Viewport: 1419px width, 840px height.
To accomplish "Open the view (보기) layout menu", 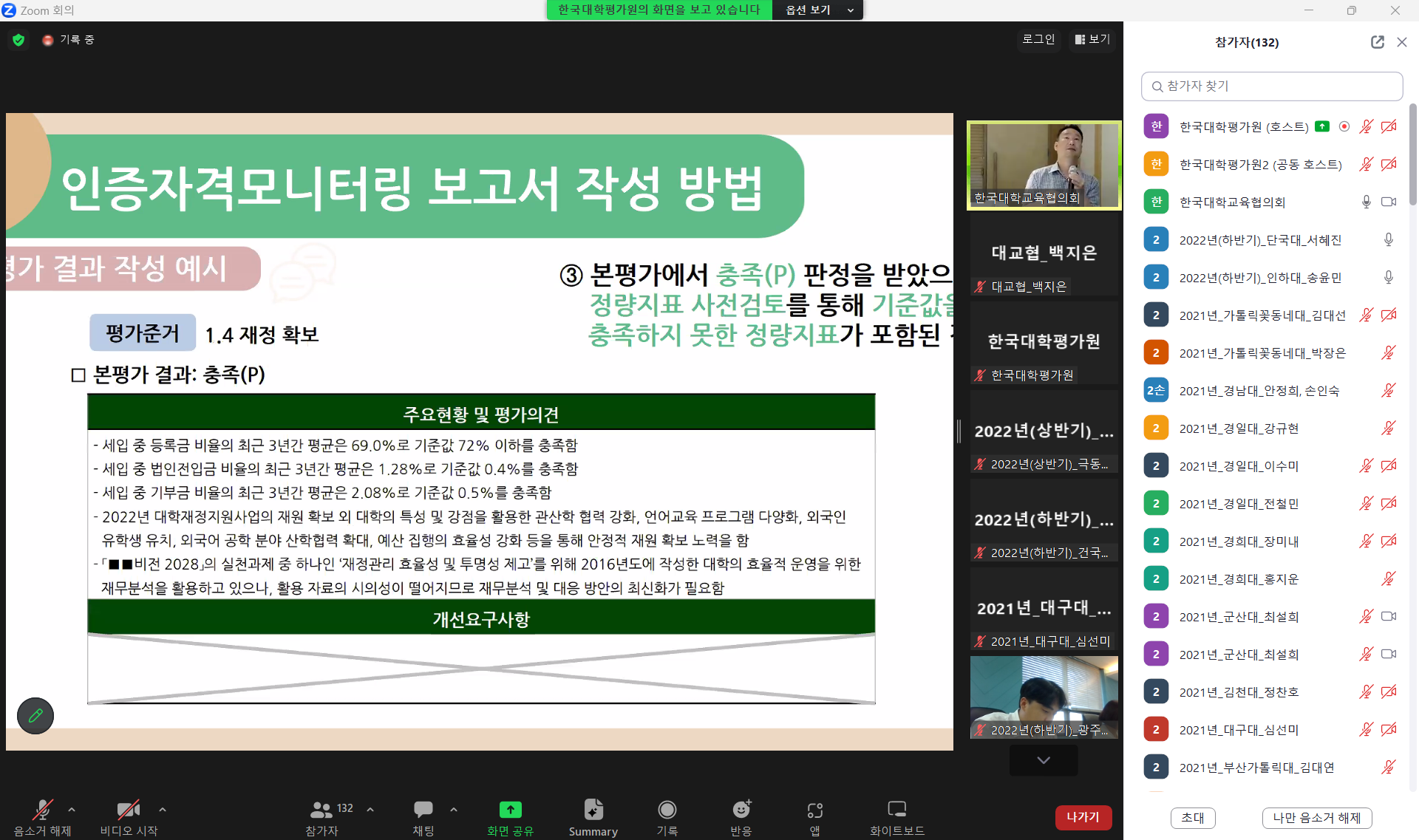I will [1092, 39].
